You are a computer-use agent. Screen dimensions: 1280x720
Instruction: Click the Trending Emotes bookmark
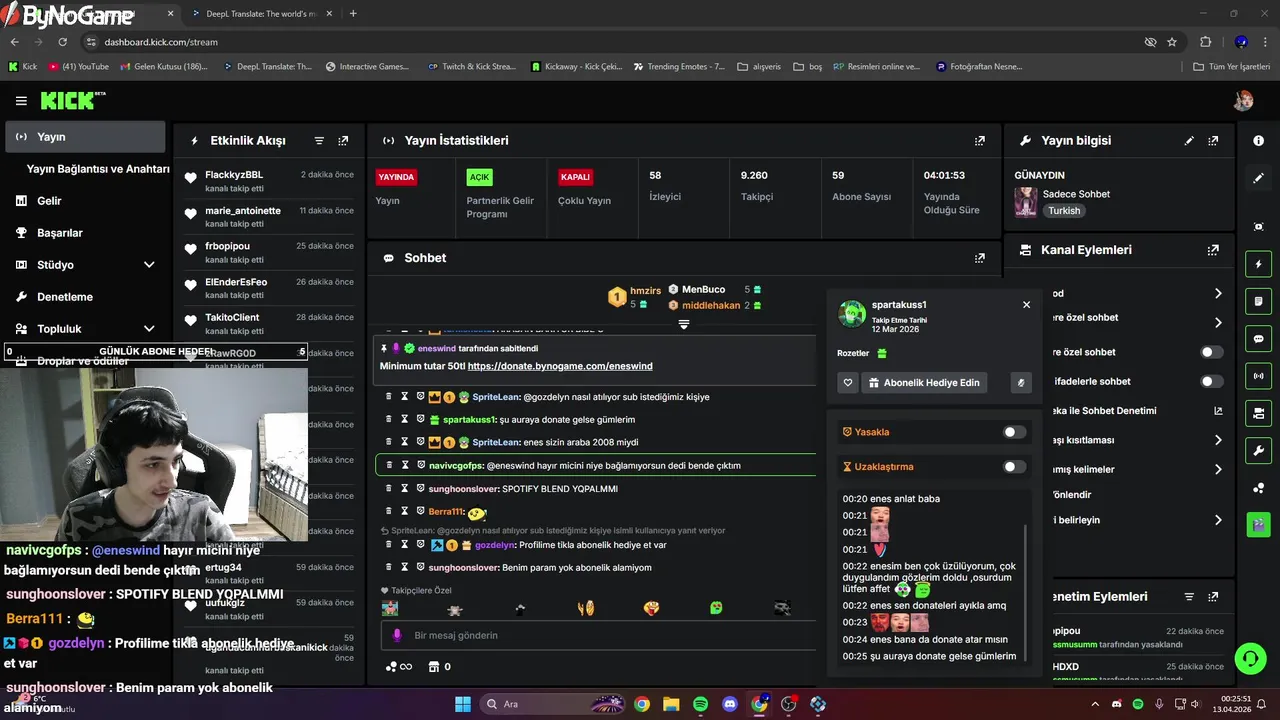[679, 67]
